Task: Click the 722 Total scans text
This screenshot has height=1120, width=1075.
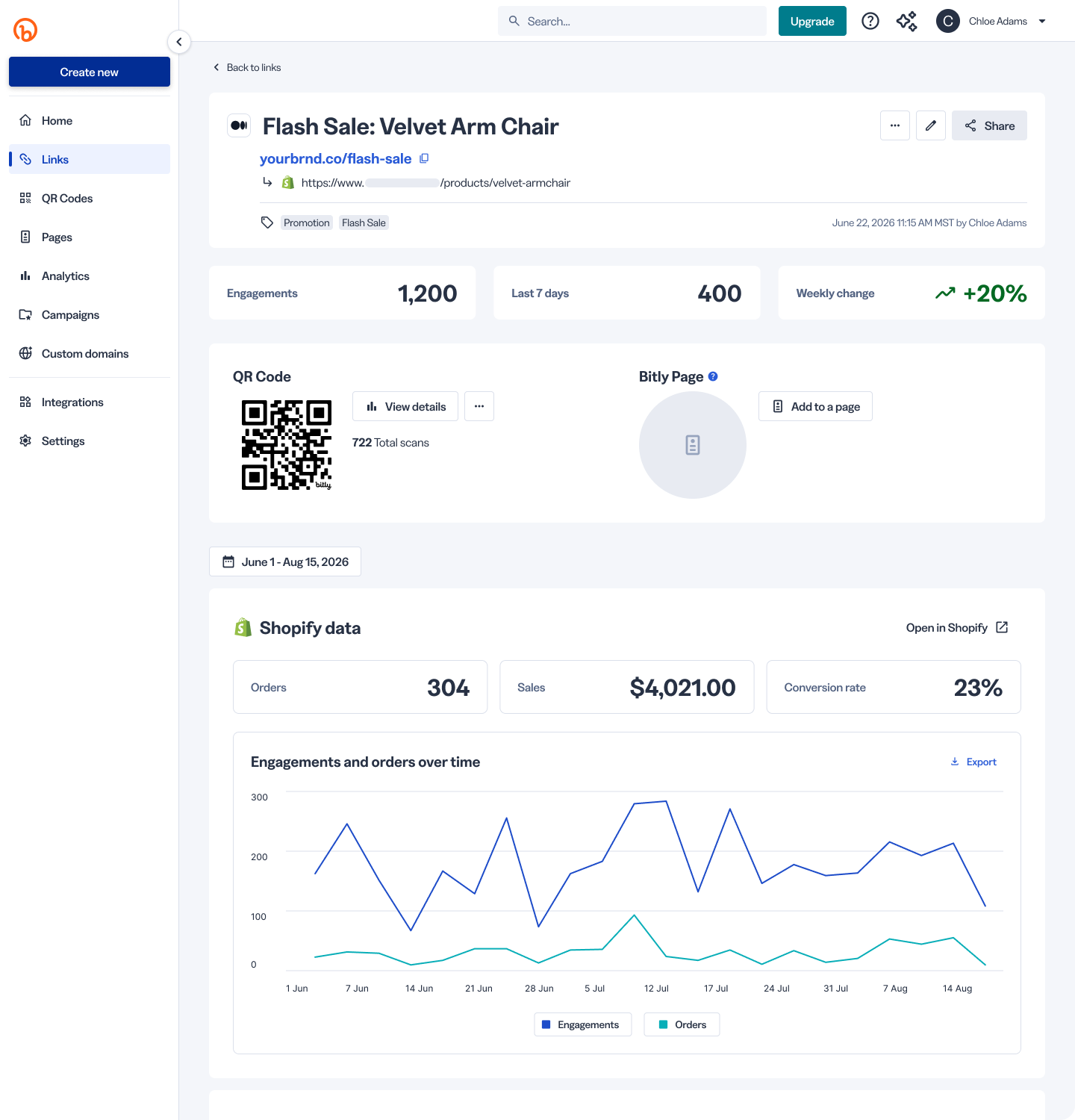Action: pyautogui.click(x=390, y=442)
